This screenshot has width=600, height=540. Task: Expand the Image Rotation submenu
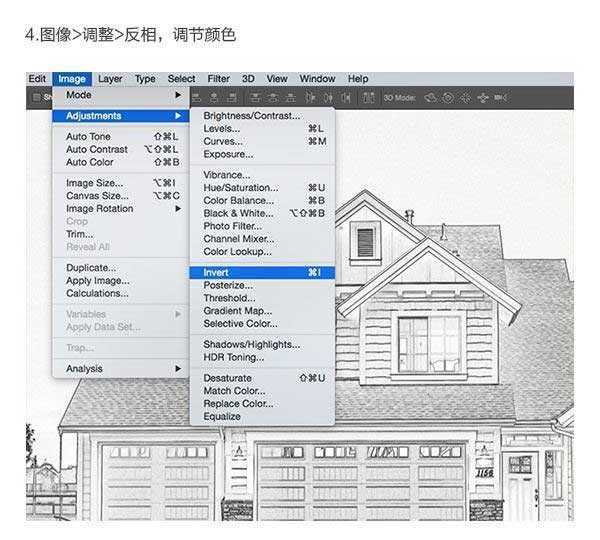(x=121, y=209)
